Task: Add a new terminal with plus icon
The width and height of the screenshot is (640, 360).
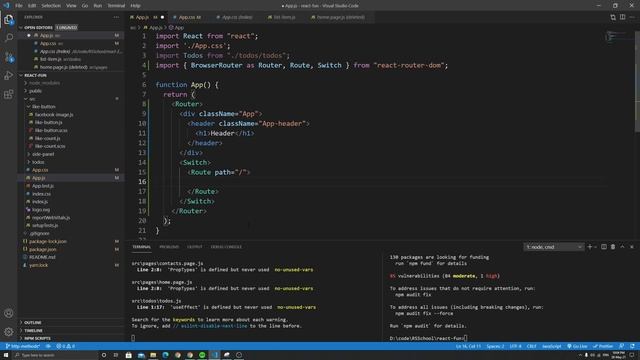Action: (x=589, y=247)
